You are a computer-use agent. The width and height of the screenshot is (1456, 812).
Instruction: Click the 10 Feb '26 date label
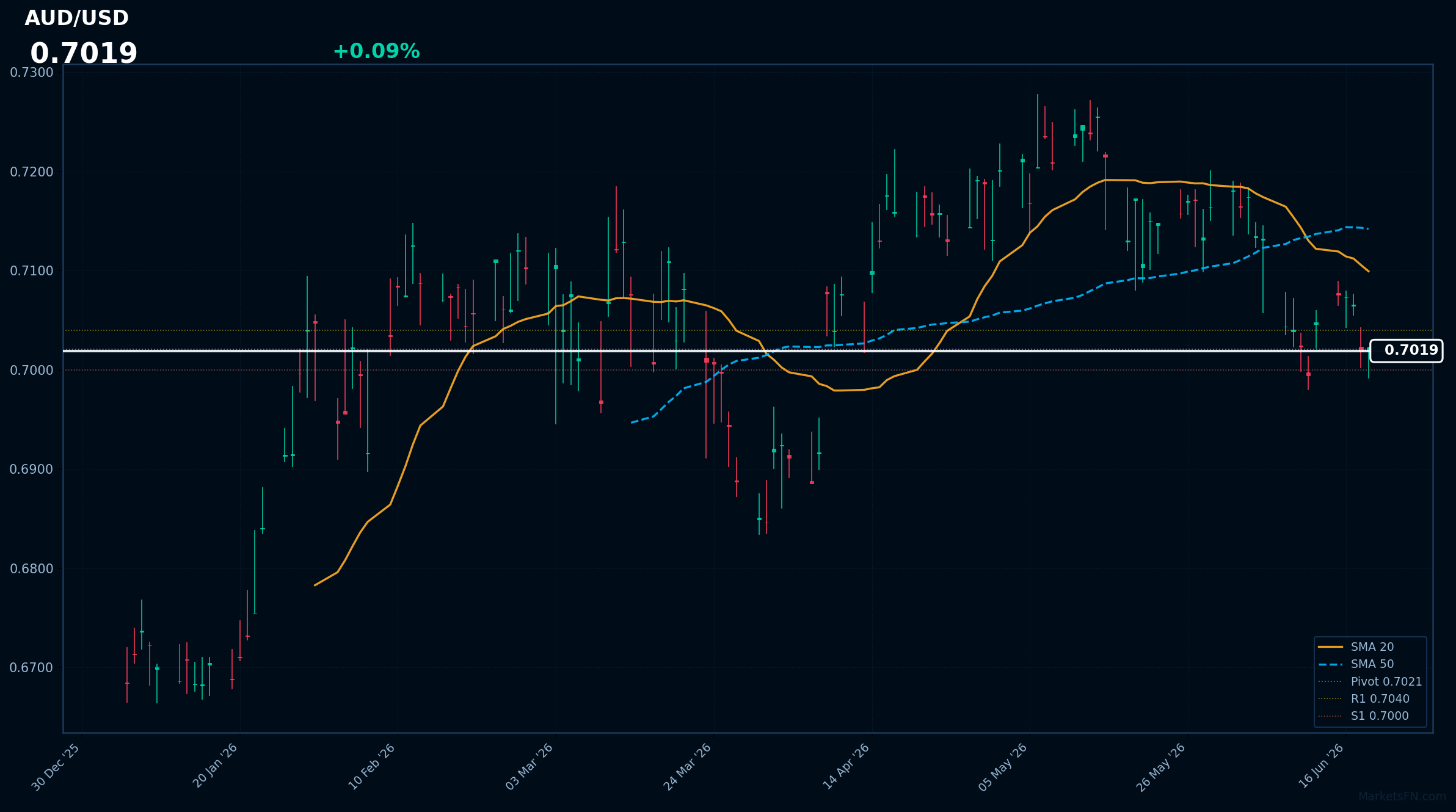click(x=371, y=767)
